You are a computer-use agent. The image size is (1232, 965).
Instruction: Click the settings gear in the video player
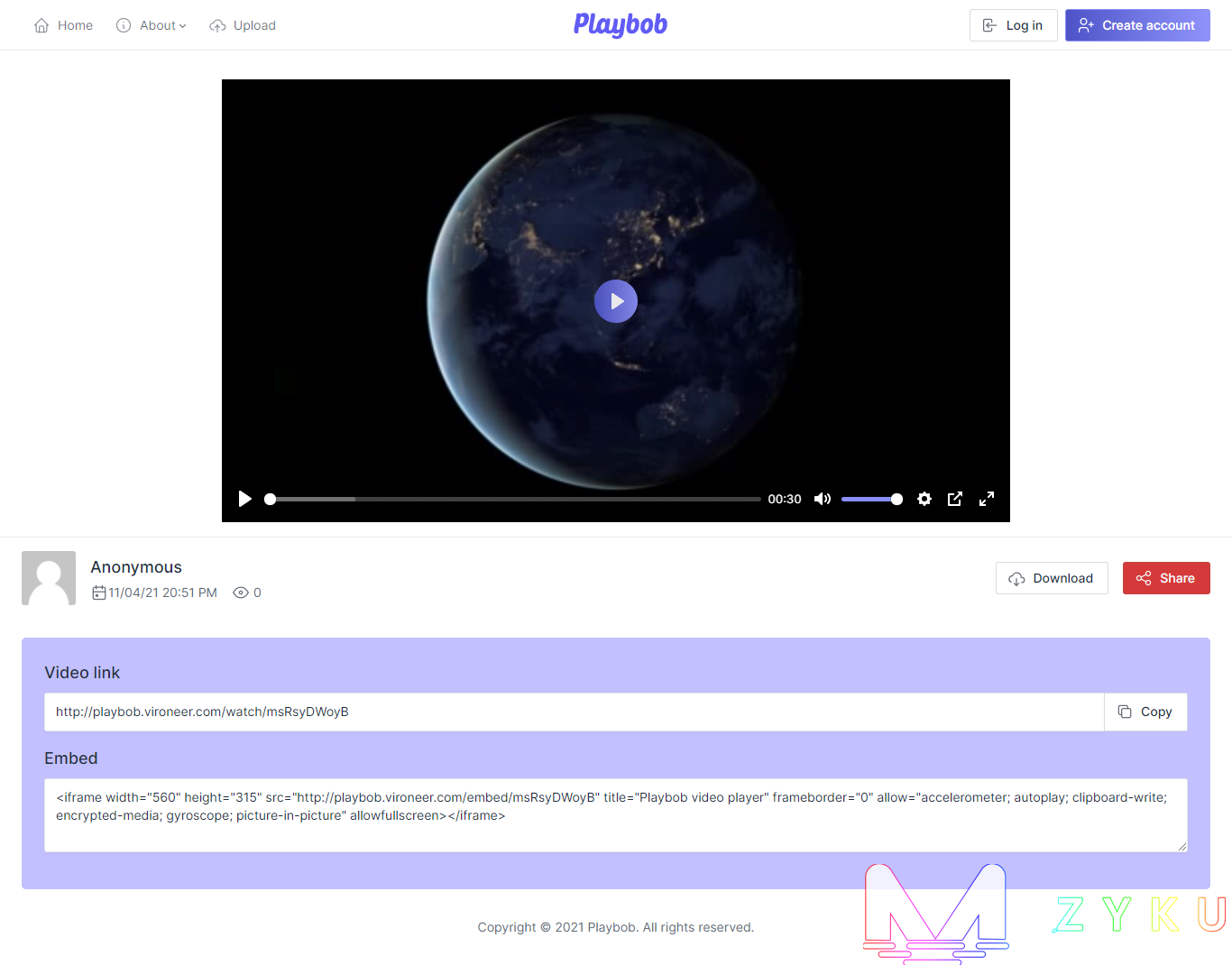[x=924, y=499]
